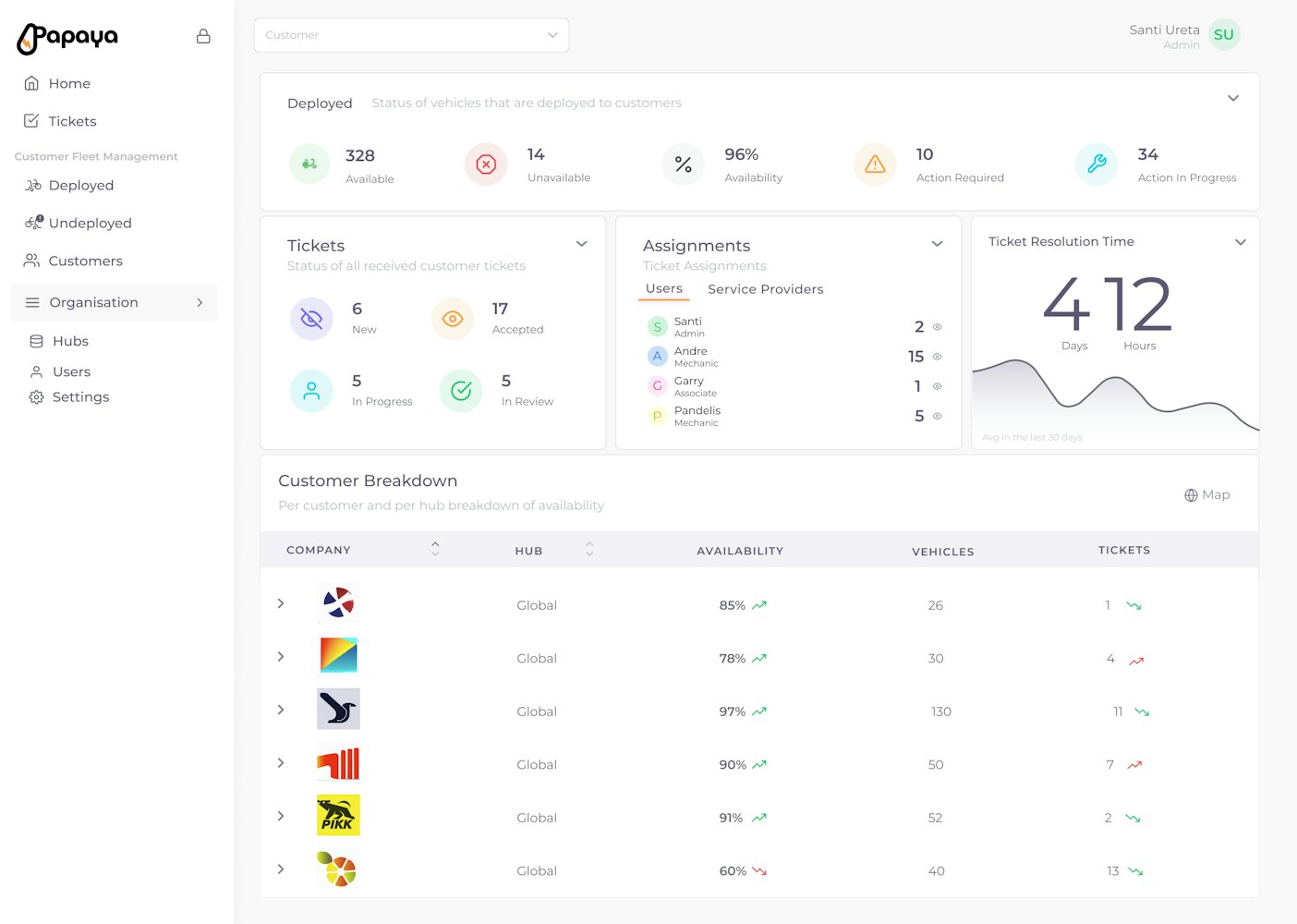Click the 13 tickets value

(x=1113, y=871)
